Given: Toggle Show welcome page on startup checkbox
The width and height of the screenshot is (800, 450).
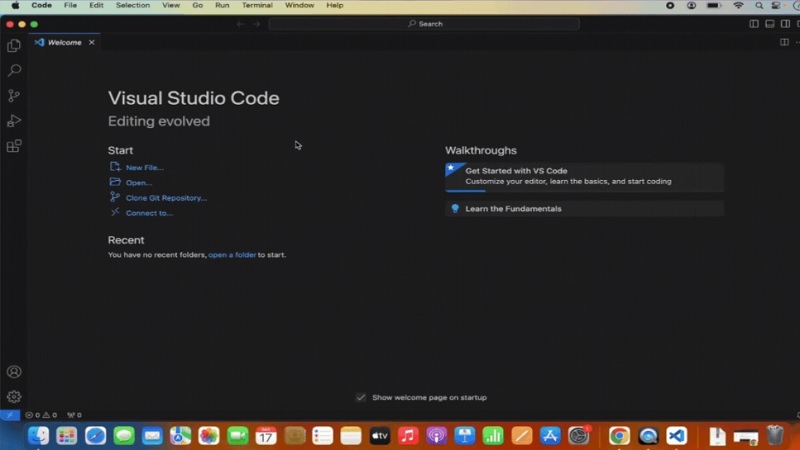Looking at the screenshot, I should [361, 397].
